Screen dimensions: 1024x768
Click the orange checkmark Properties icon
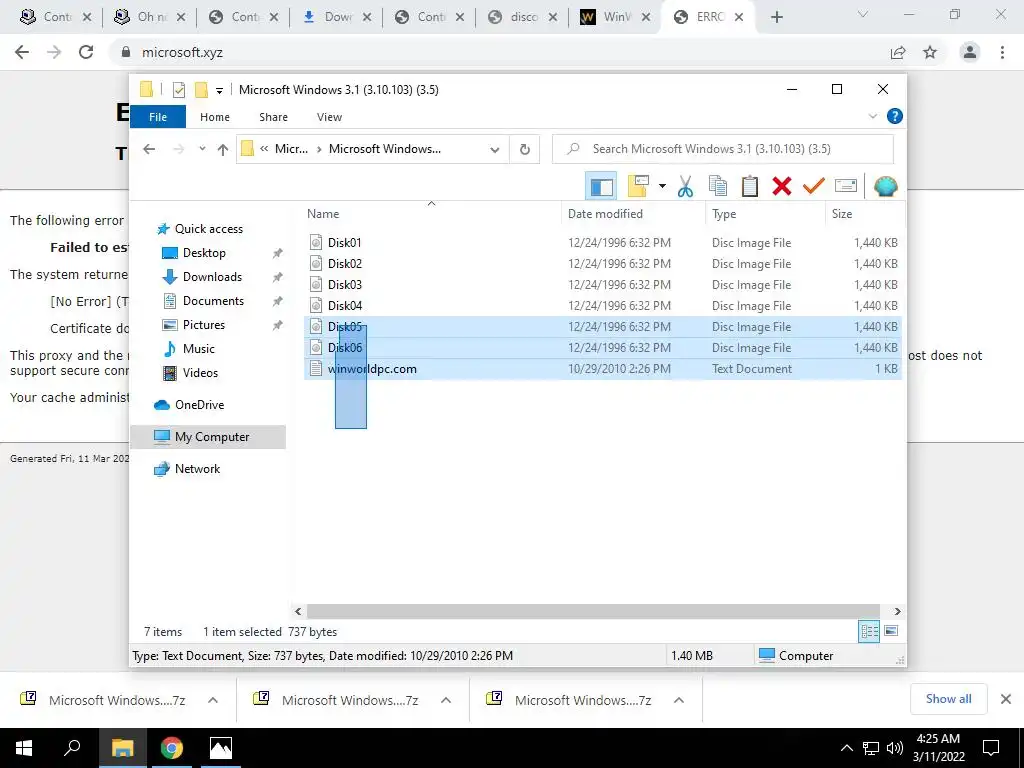(814, 186)
